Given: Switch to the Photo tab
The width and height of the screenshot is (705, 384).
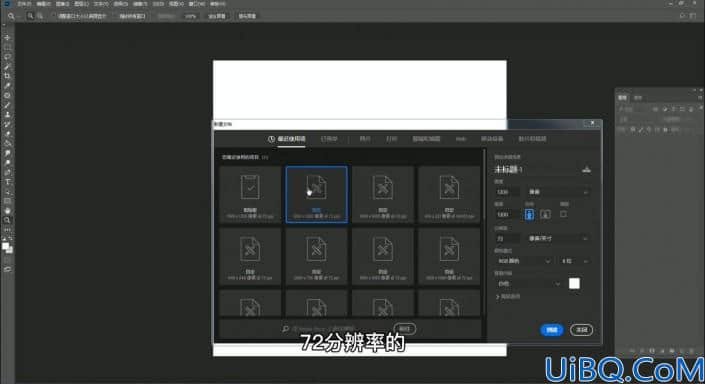Looking at the screenshot, I should (x=365, y=139).
